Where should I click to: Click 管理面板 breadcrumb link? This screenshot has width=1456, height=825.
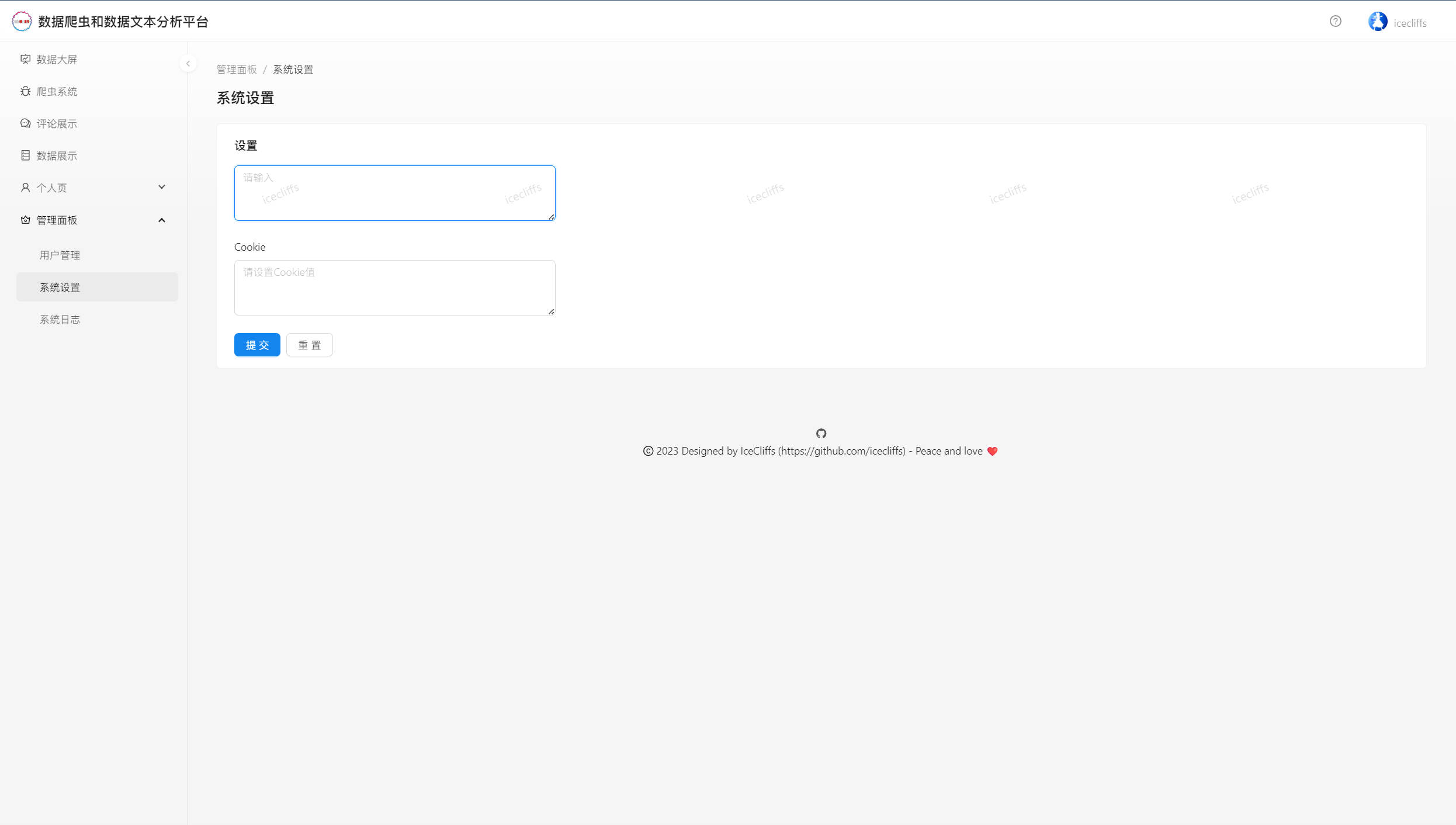click(237, 70)
